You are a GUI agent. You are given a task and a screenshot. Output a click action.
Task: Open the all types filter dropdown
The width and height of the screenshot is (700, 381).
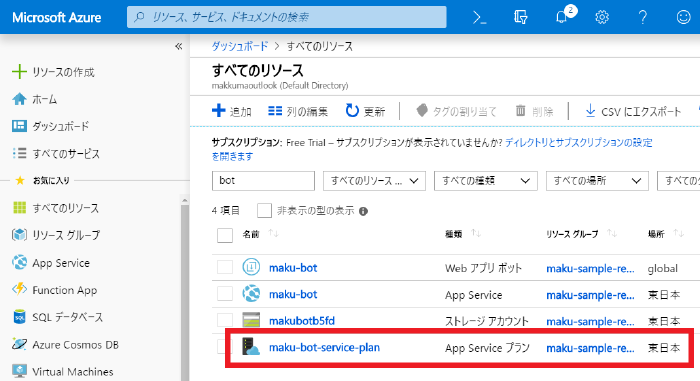pyautogui.click(x=486, y=181)
